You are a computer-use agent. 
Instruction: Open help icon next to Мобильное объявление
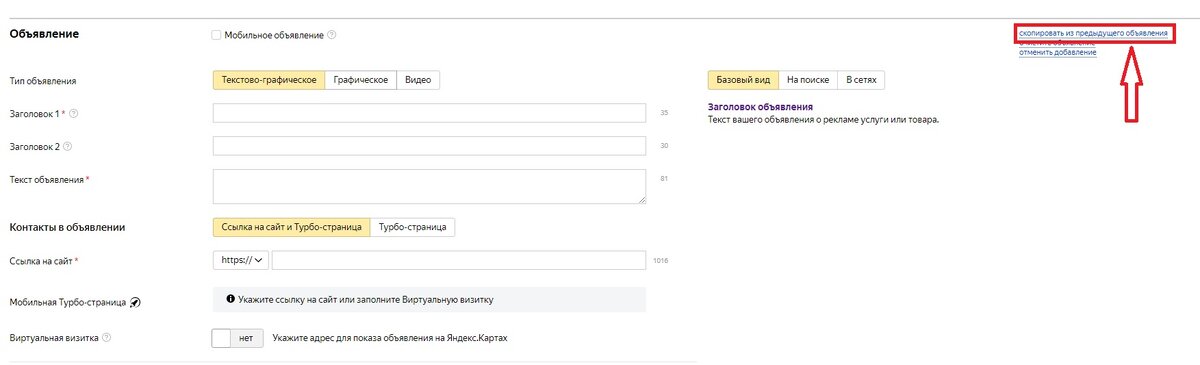332,35
